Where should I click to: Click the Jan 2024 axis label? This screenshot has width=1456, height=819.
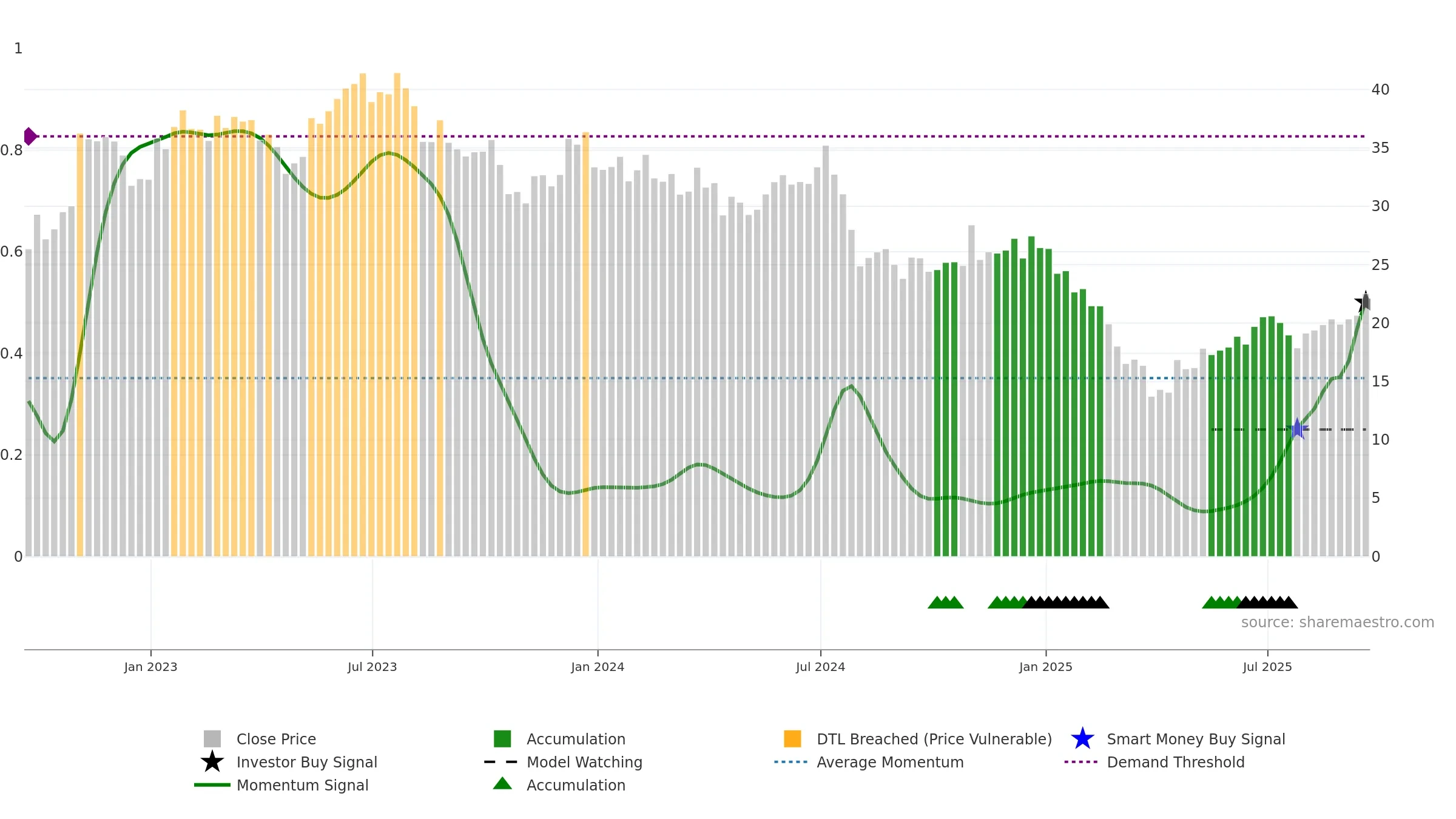(x=598, y=667)
